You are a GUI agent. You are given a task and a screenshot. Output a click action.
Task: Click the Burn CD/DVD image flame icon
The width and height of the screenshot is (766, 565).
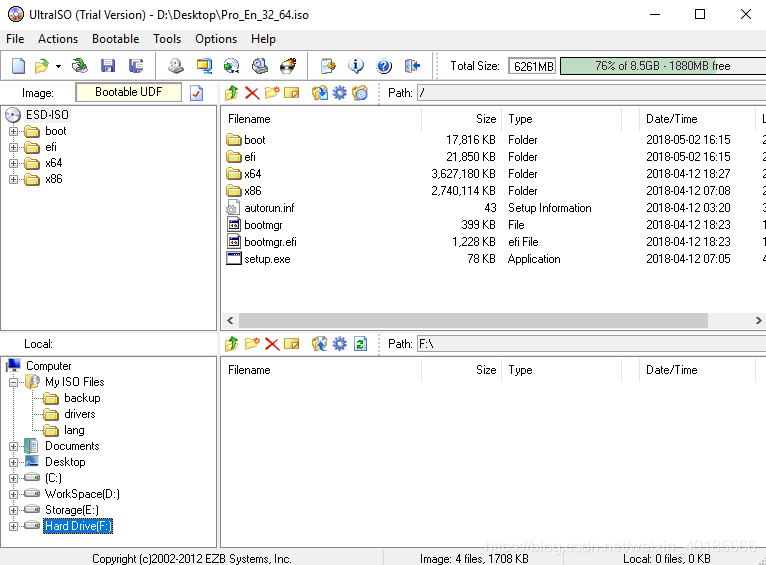(x=288, y=65)
